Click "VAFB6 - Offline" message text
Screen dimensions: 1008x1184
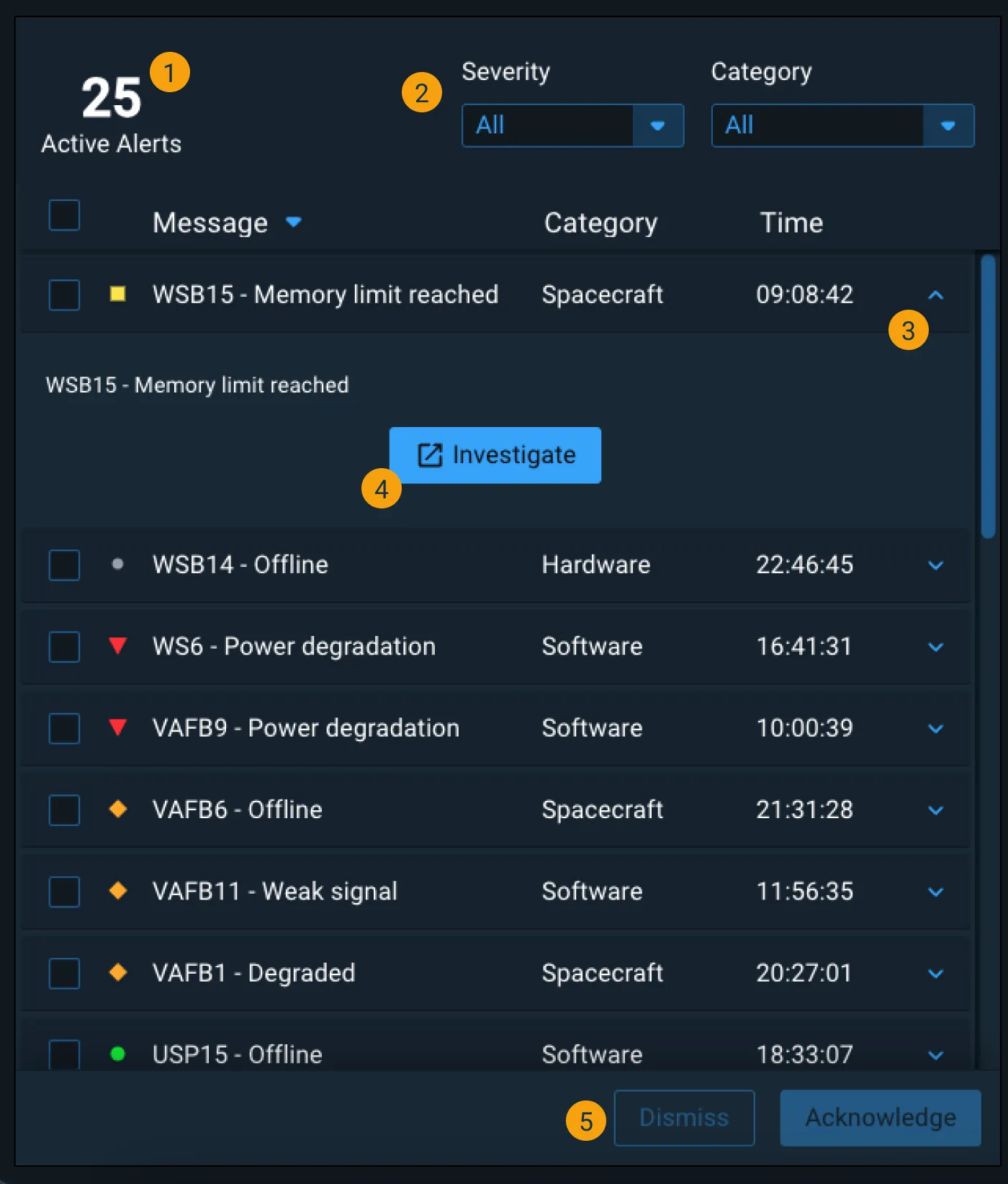238,809
